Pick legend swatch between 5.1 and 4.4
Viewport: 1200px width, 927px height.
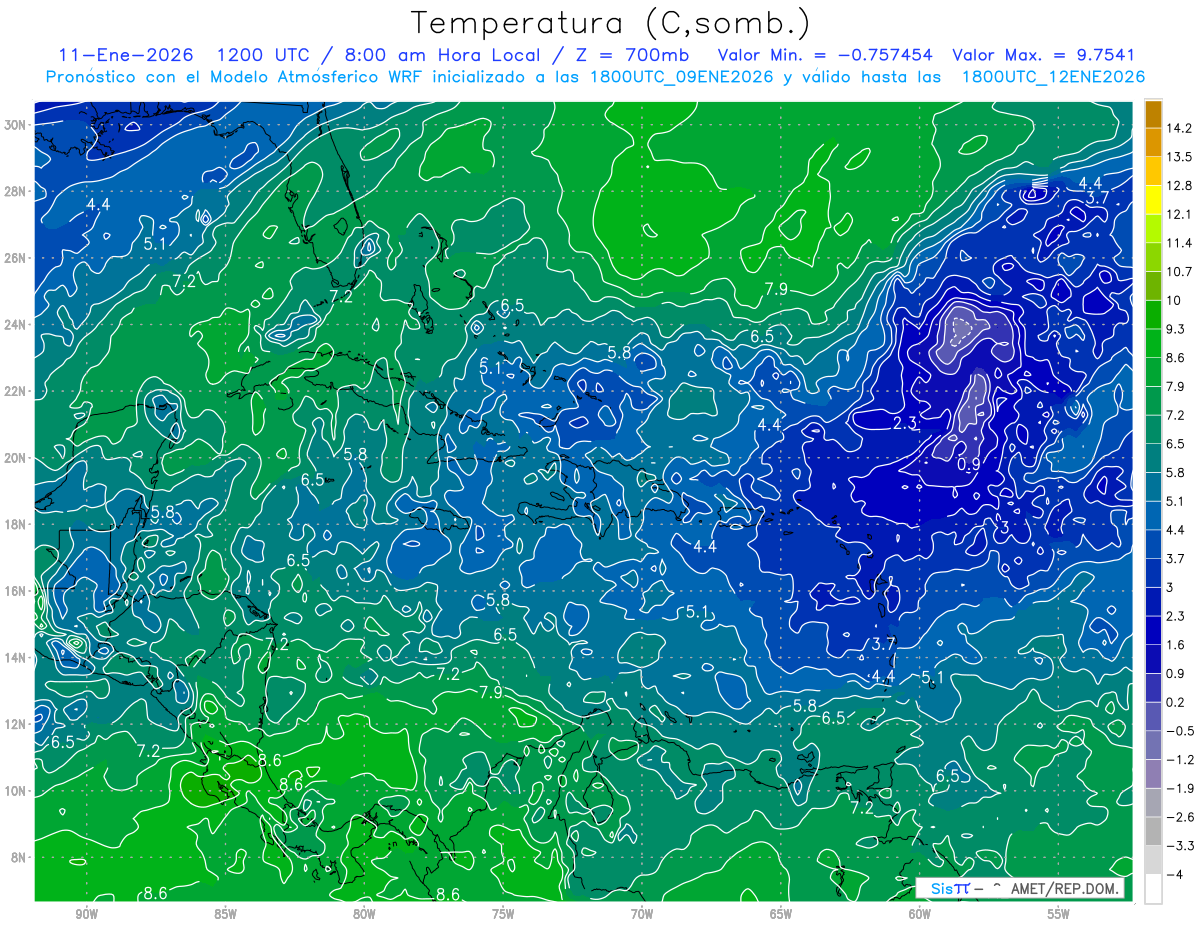1154,515
